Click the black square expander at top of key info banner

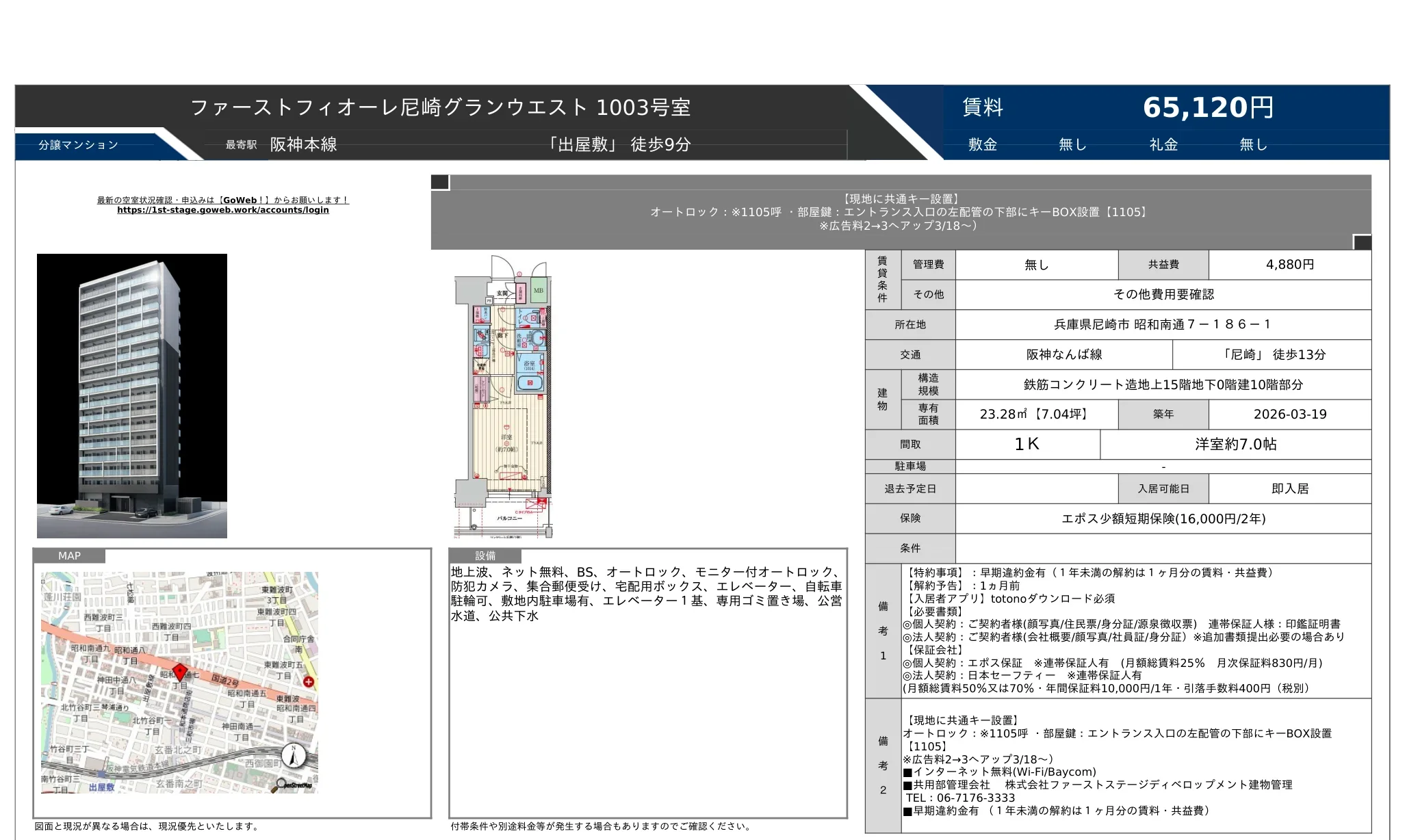point(438,183)
